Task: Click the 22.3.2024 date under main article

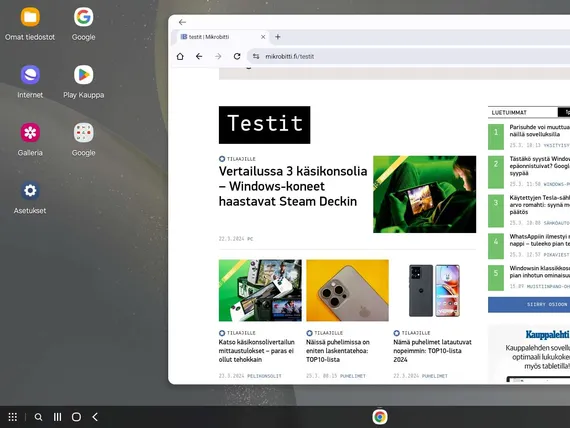Action: pos(232,239)
